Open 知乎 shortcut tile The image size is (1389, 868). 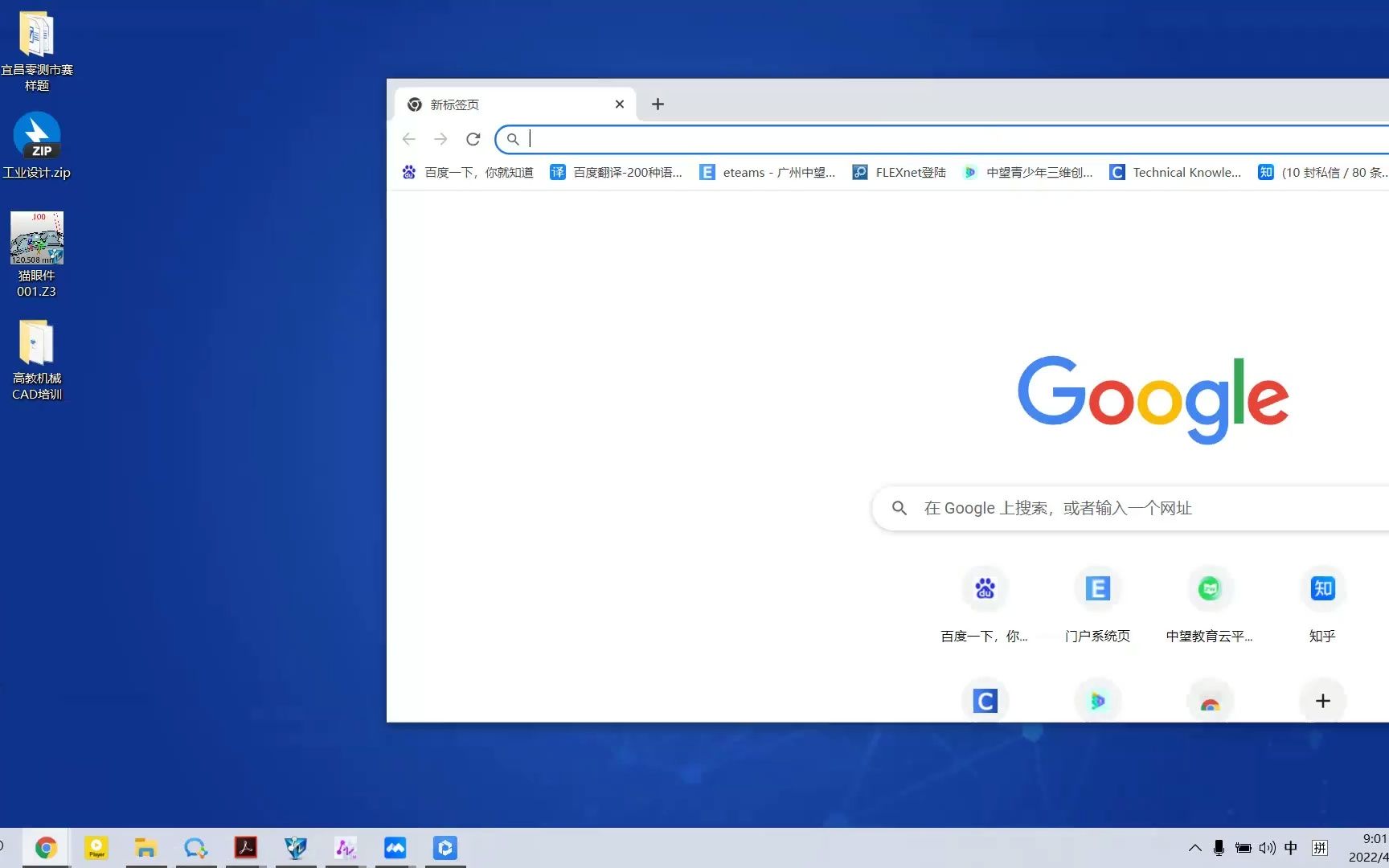point(1322,604)
